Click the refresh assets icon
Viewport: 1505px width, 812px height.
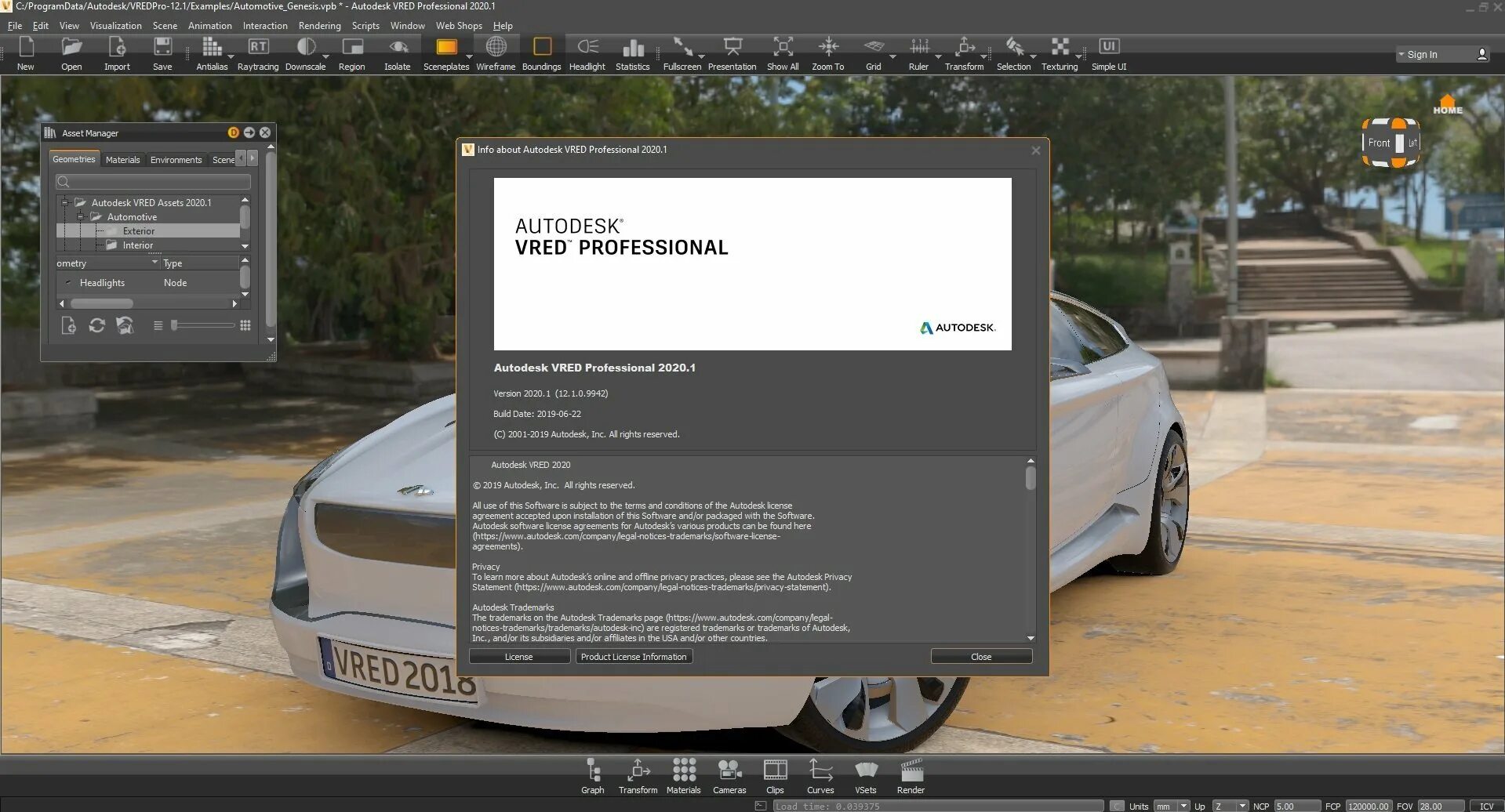96,325
